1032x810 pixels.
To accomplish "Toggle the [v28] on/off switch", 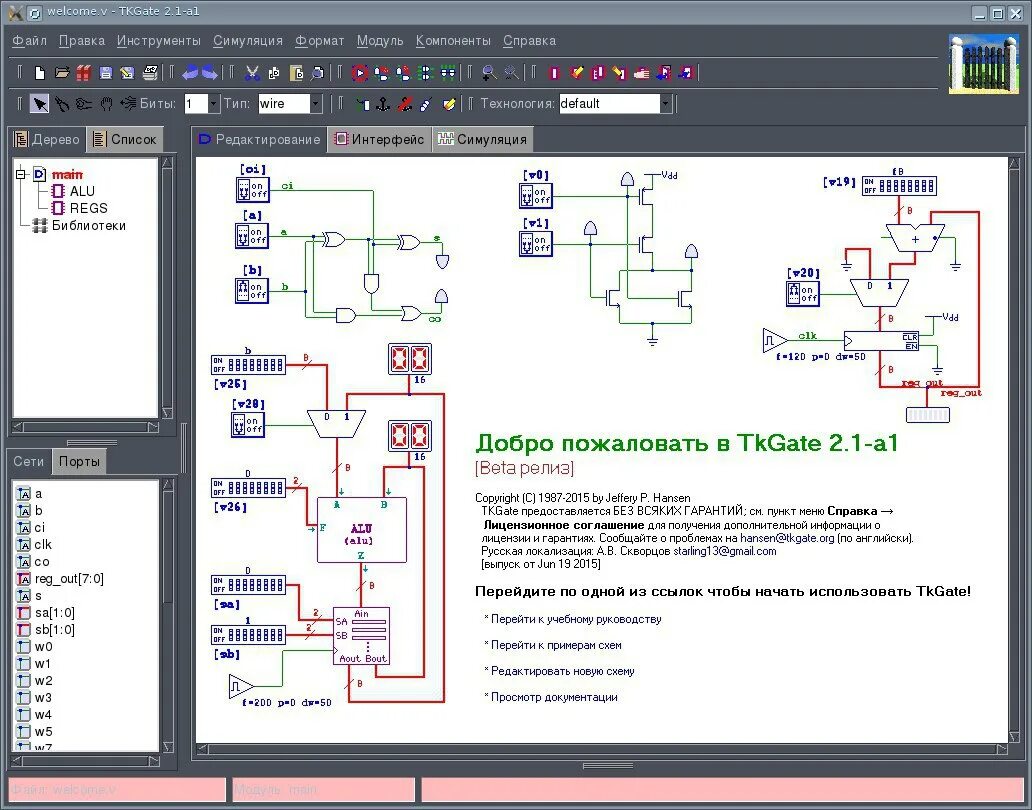I will click(x=248, y=424).
